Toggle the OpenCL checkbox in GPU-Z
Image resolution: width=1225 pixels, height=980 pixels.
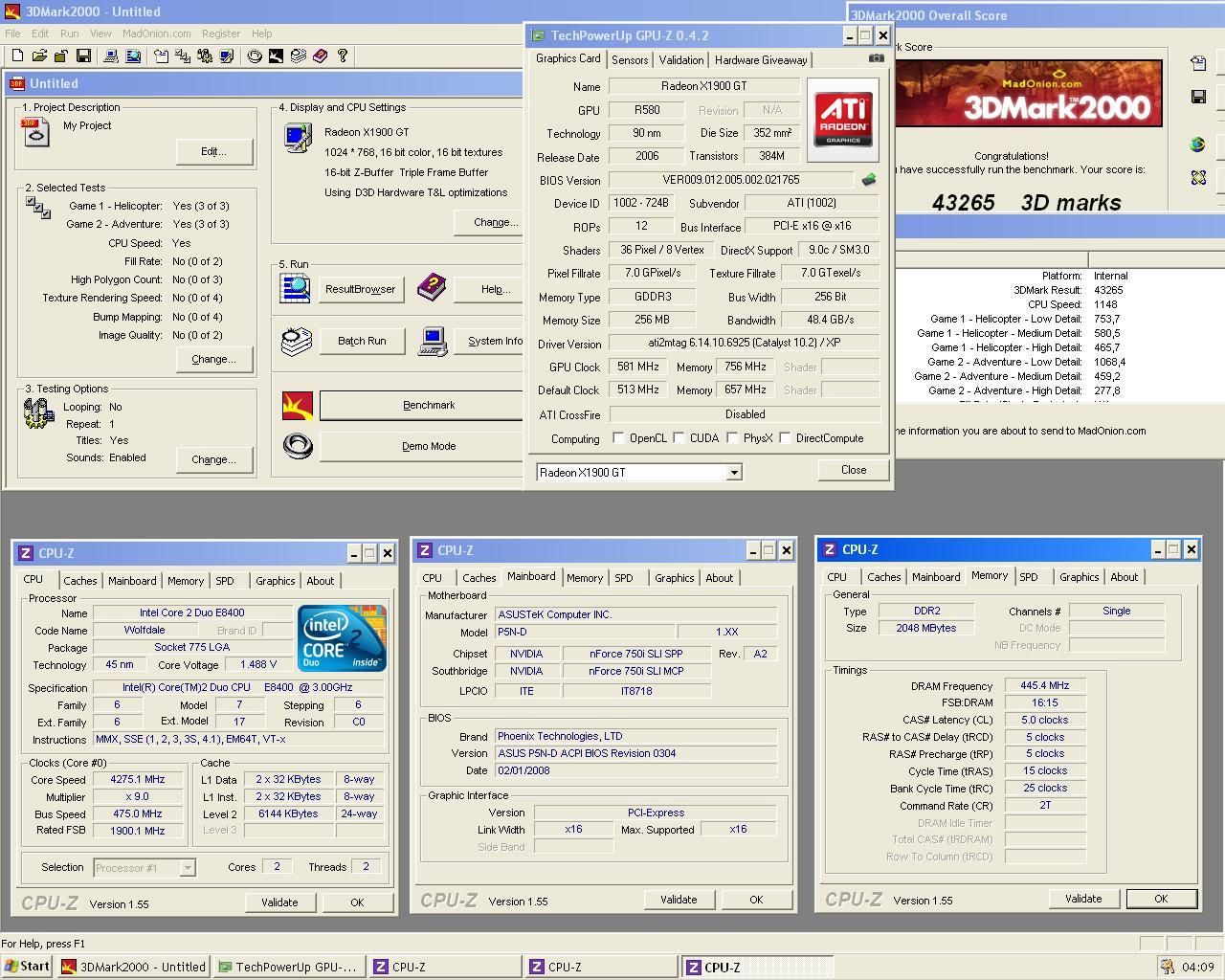618,438
